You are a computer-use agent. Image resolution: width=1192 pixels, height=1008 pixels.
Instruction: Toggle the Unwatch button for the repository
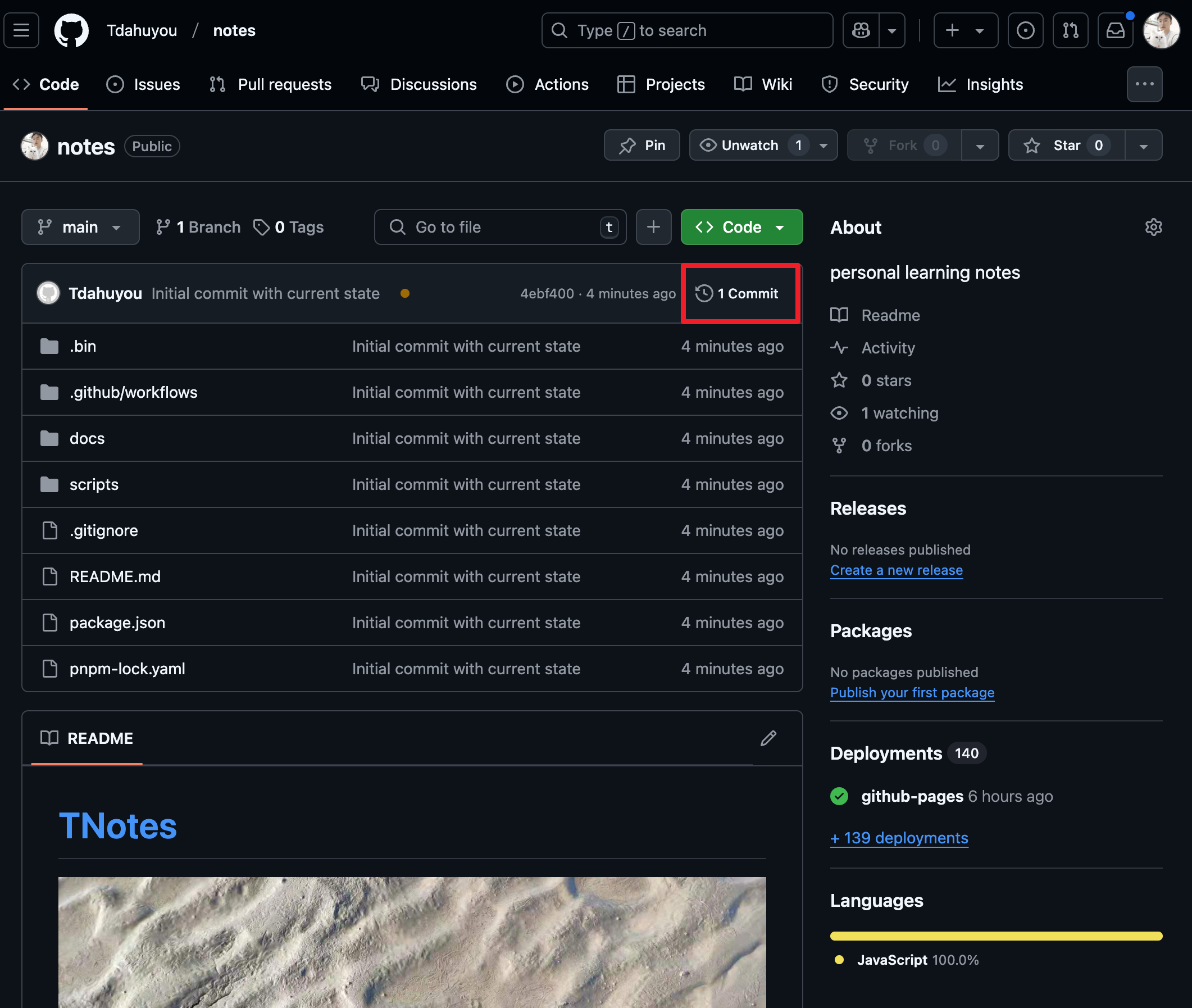pos(749,145)
